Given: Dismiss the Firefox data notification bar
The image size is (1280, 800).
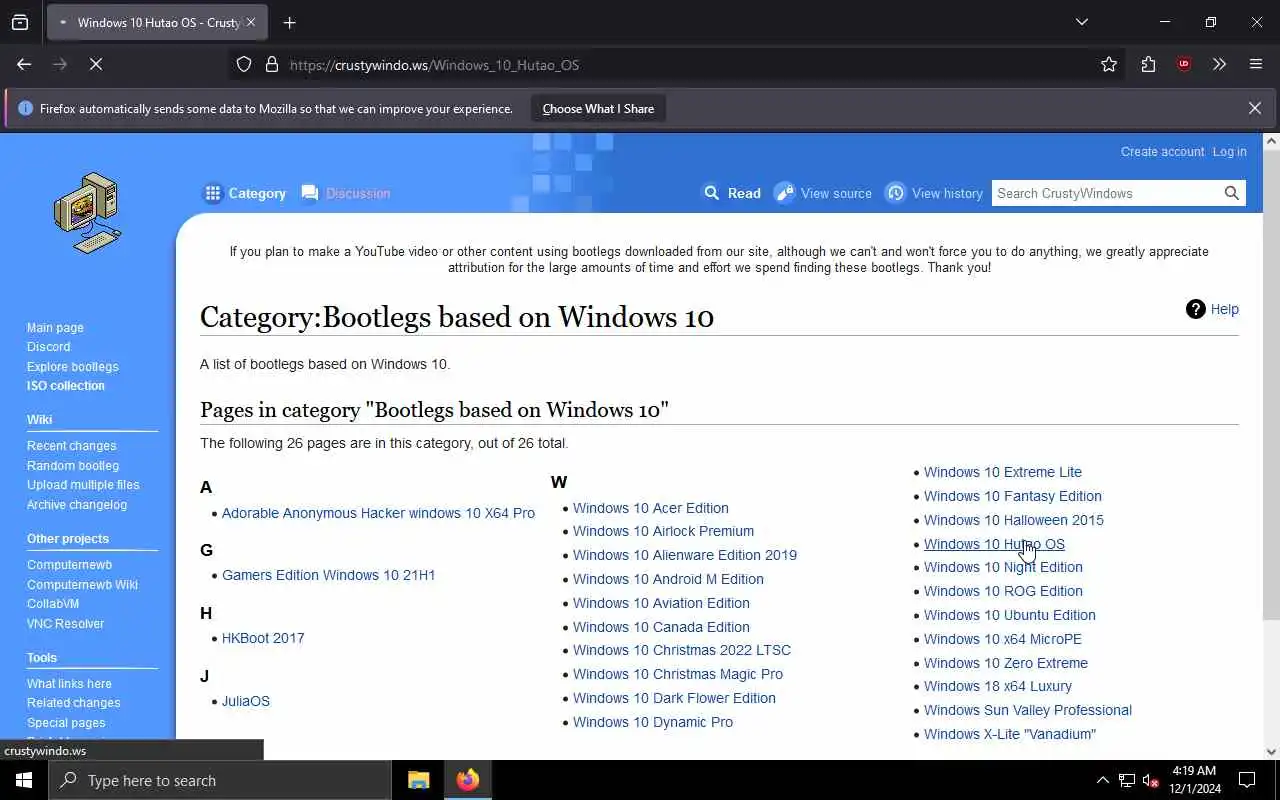Looking at the screenshot, I should pyautogui.click(x=1254, y=108).
